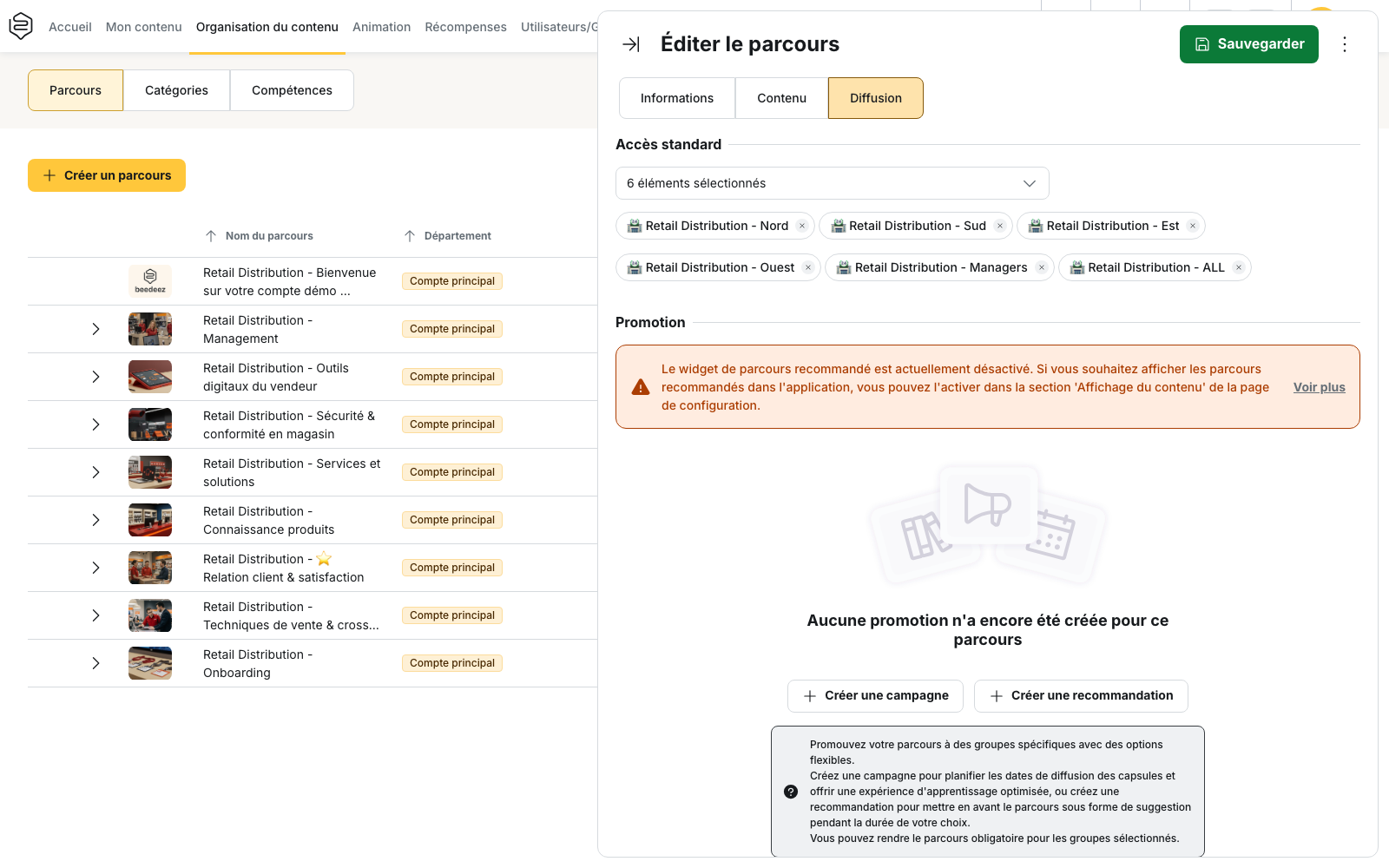Remove the Retail Distribution - ALL tag

tap(1239, 267)
